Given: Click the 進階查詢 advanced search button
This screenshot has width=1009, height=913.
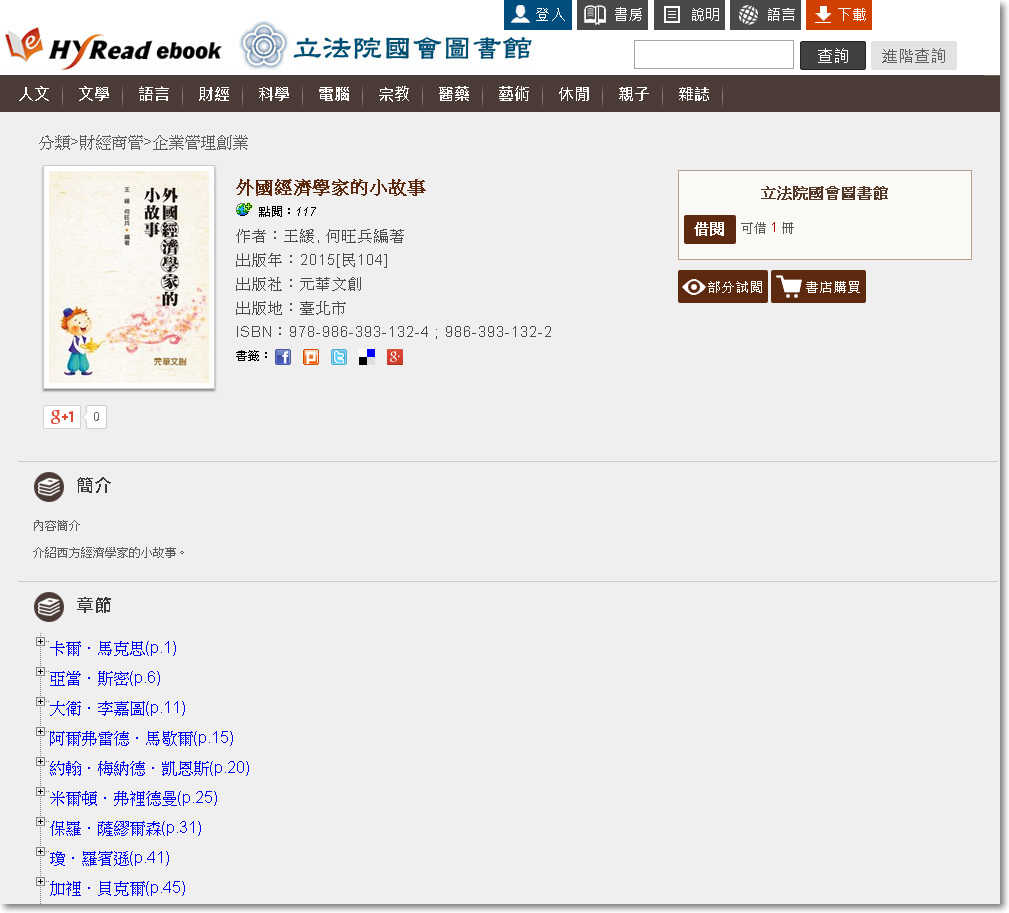Looking at the screenshot, I should pos(913,56).
